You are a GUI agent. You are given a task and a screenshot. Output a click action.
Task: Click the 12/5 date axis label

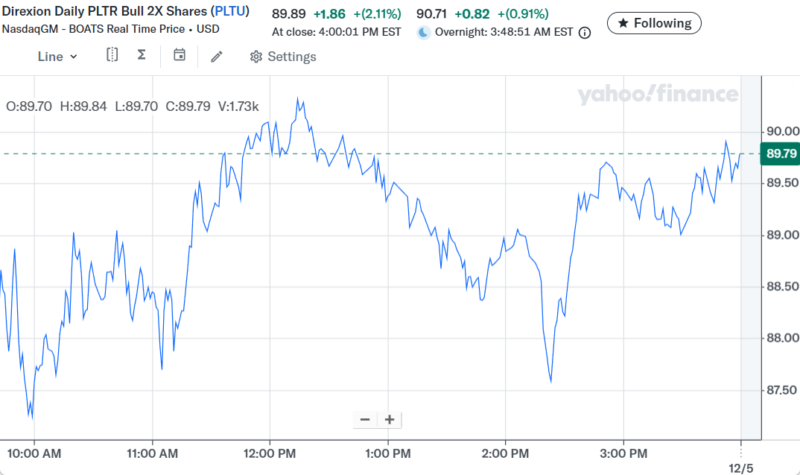(739, 466)
